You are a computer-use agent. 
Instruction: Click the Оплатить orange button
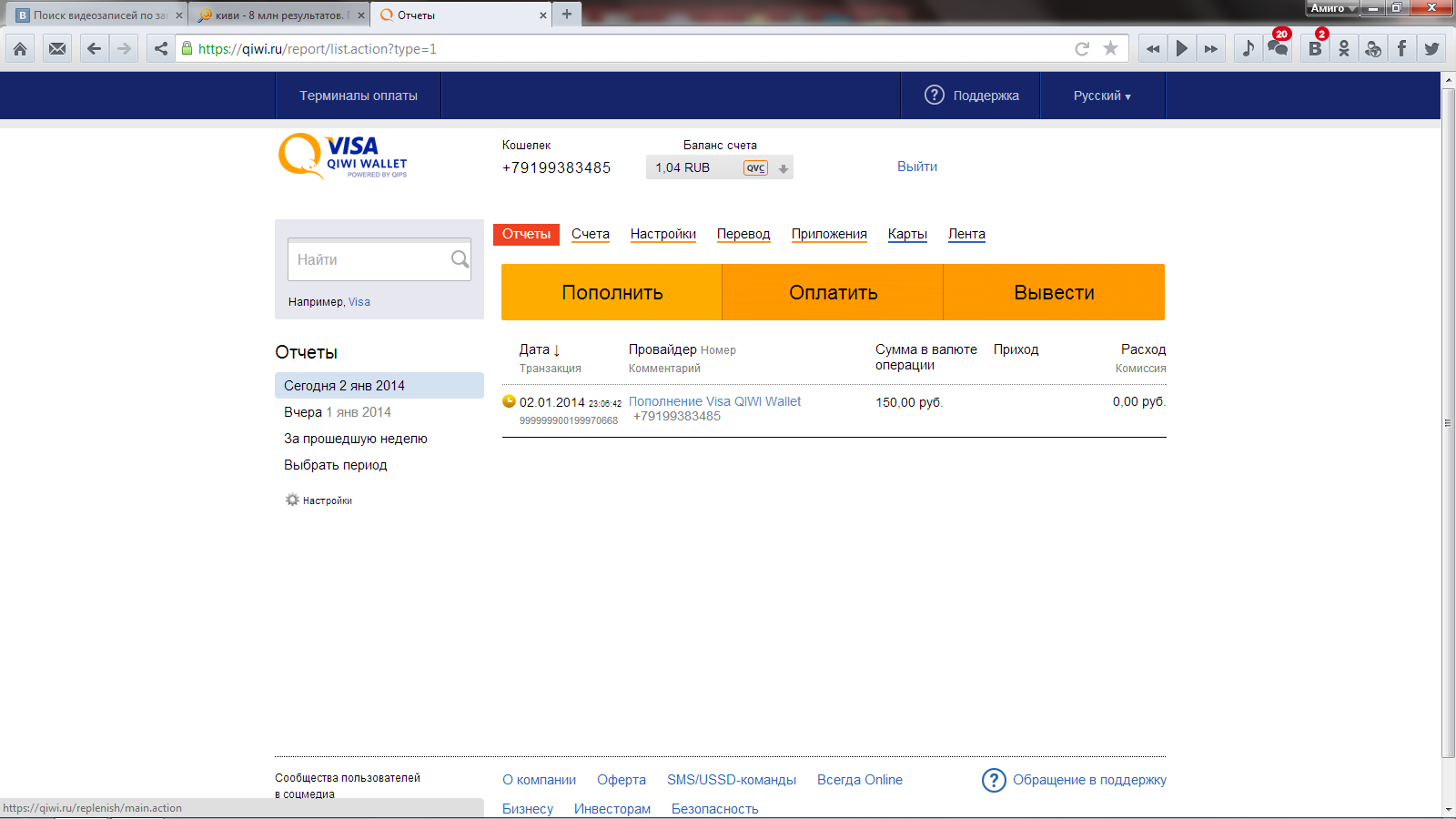click(833, 292)
